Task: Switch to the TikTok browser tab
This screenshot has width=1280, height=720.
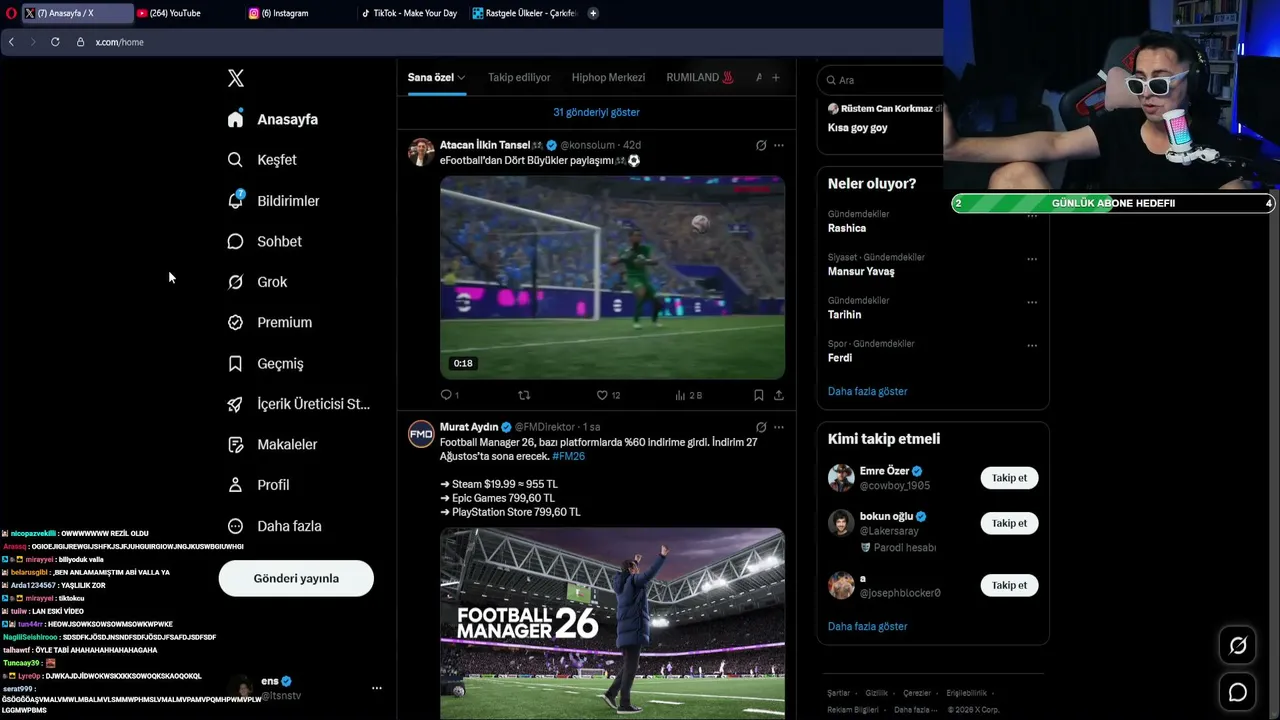Action: (412, 13)
